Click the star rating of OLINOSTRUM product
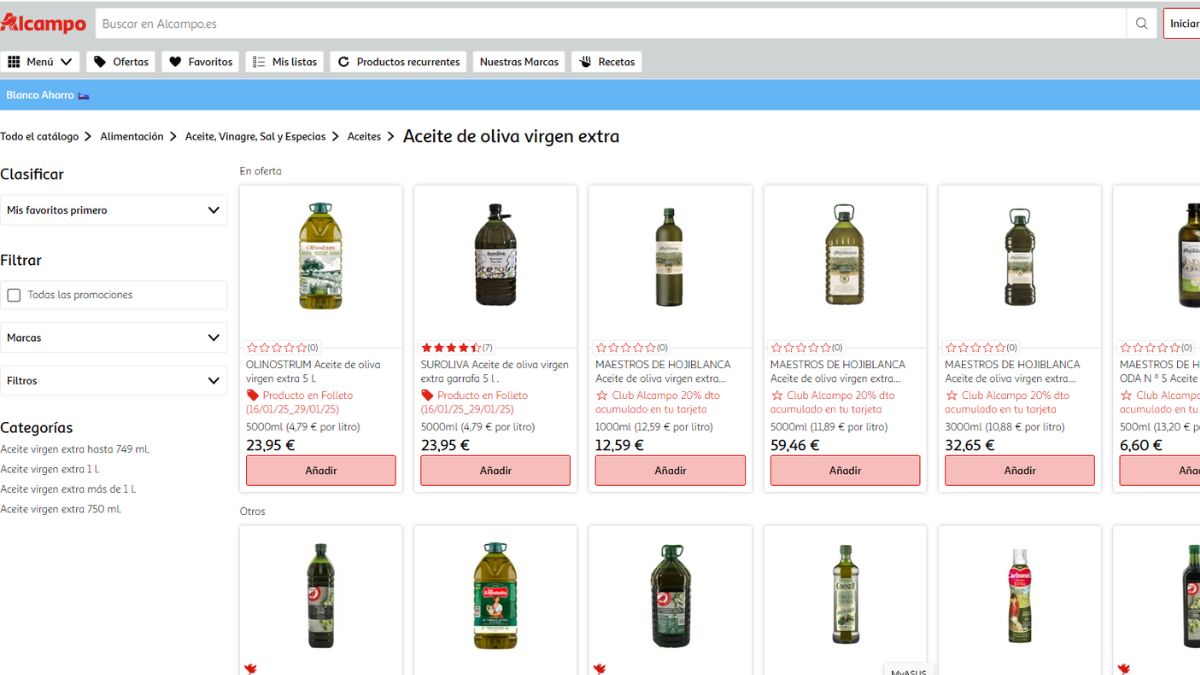 [276, 348]
